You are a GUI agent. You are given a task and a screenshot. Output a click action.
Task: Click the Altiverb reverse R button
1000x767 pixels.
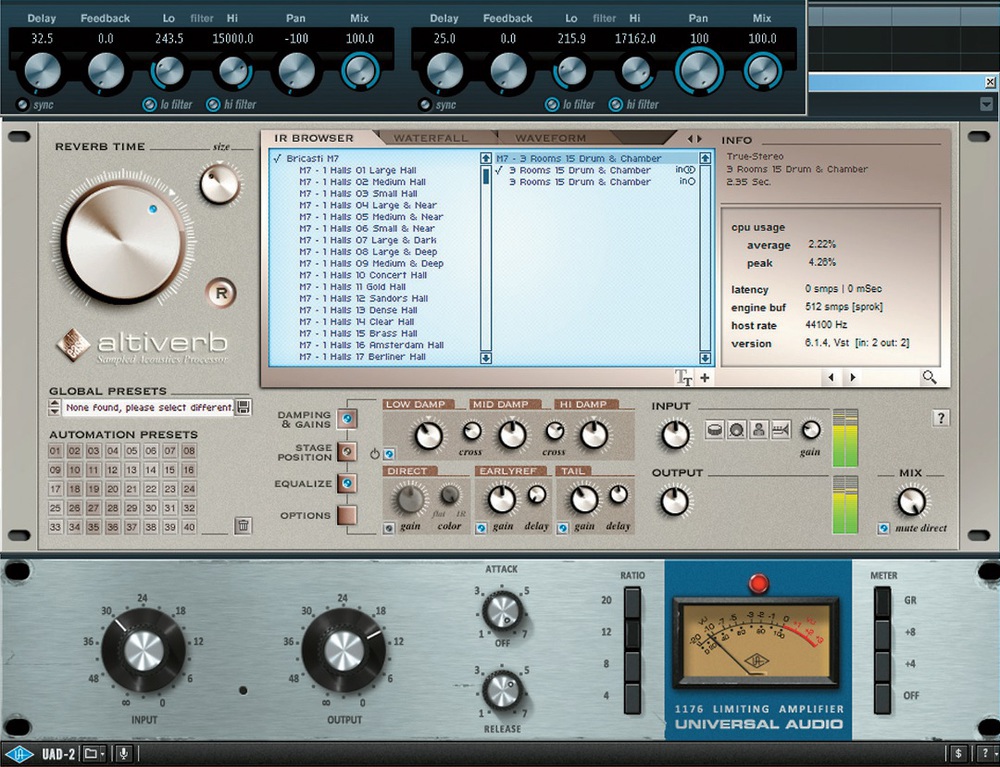pyautogui.click(x=221, y=293)
